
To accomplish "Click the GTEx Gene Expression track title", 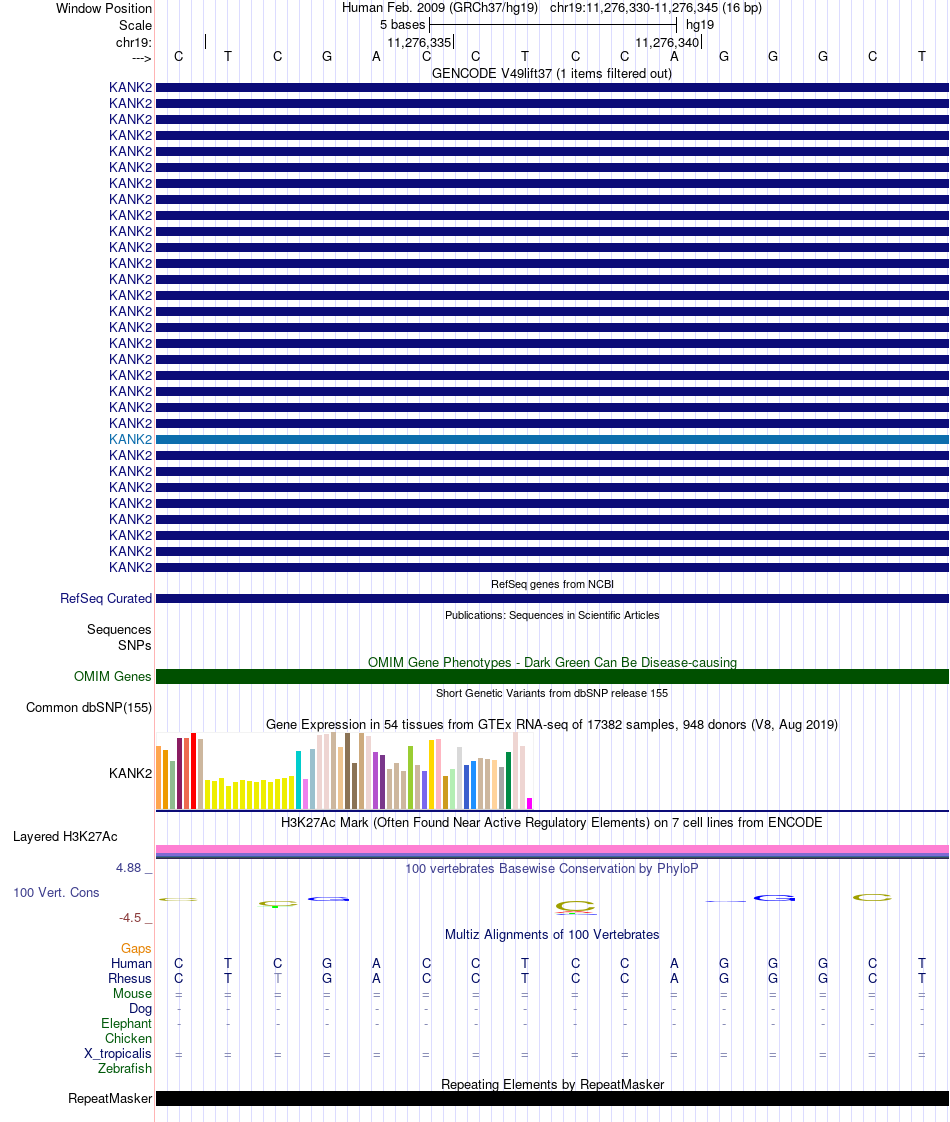I will tap(552, 724).
